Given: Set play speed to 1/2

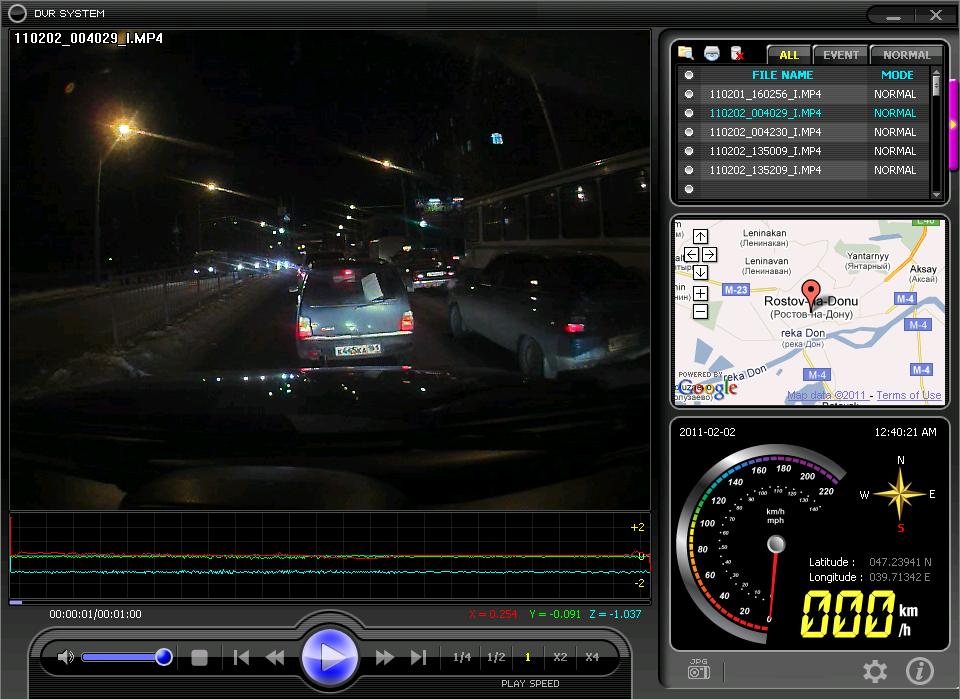Looking at the screenshot, I should (496, 657).
